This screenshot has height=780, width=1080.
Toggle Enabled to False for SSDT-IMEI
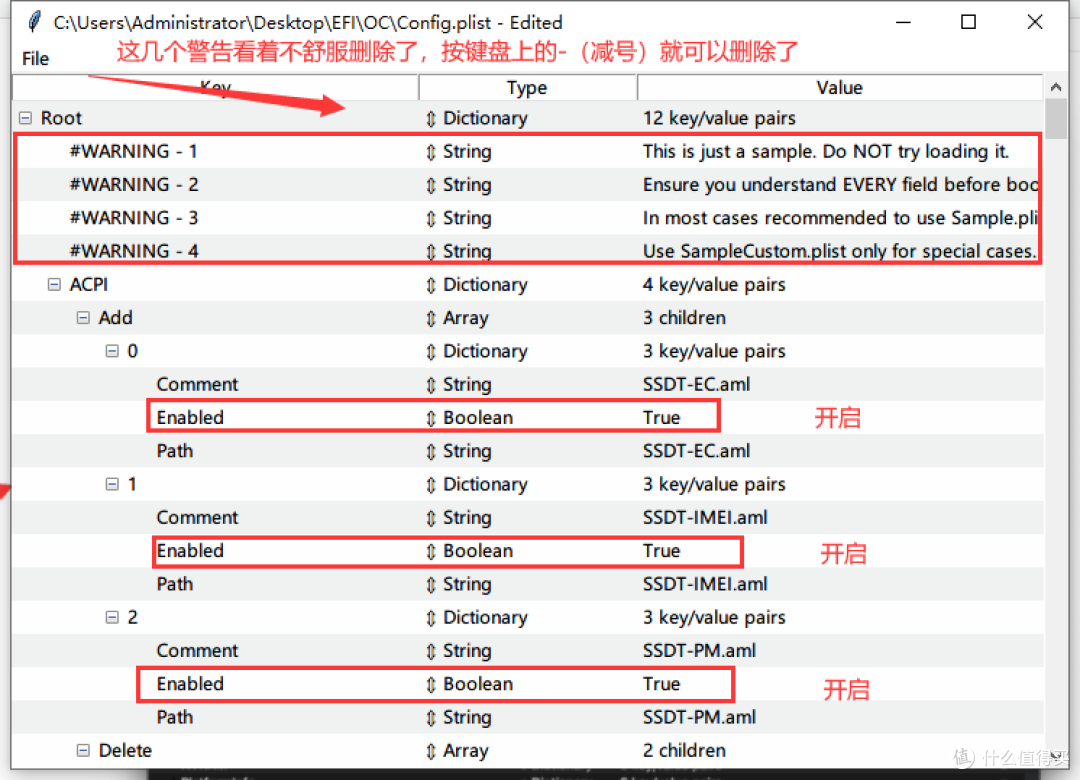(662, 551)
